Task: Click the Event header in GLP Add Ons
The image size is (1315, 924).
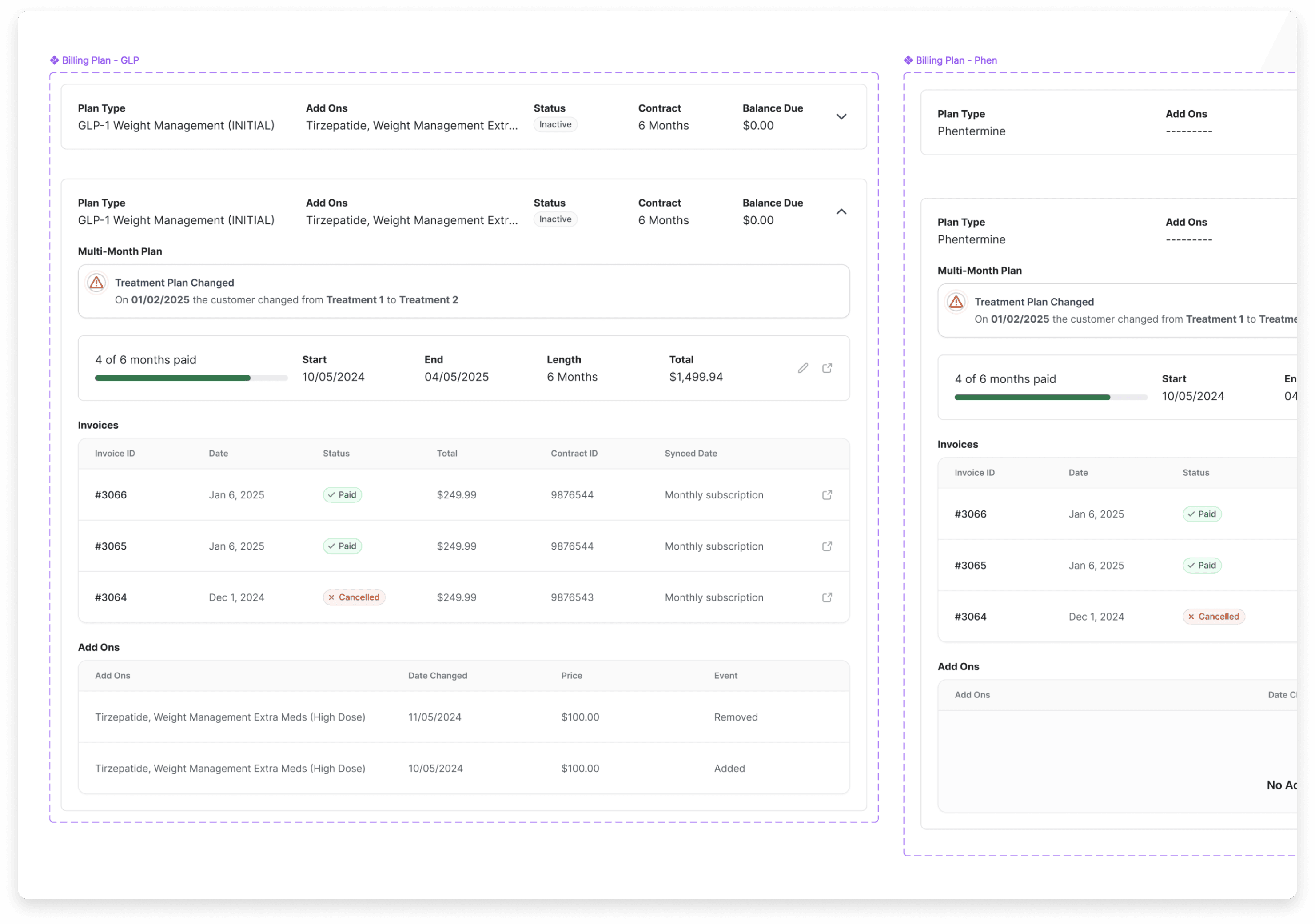Action: [x=725, y=676]
